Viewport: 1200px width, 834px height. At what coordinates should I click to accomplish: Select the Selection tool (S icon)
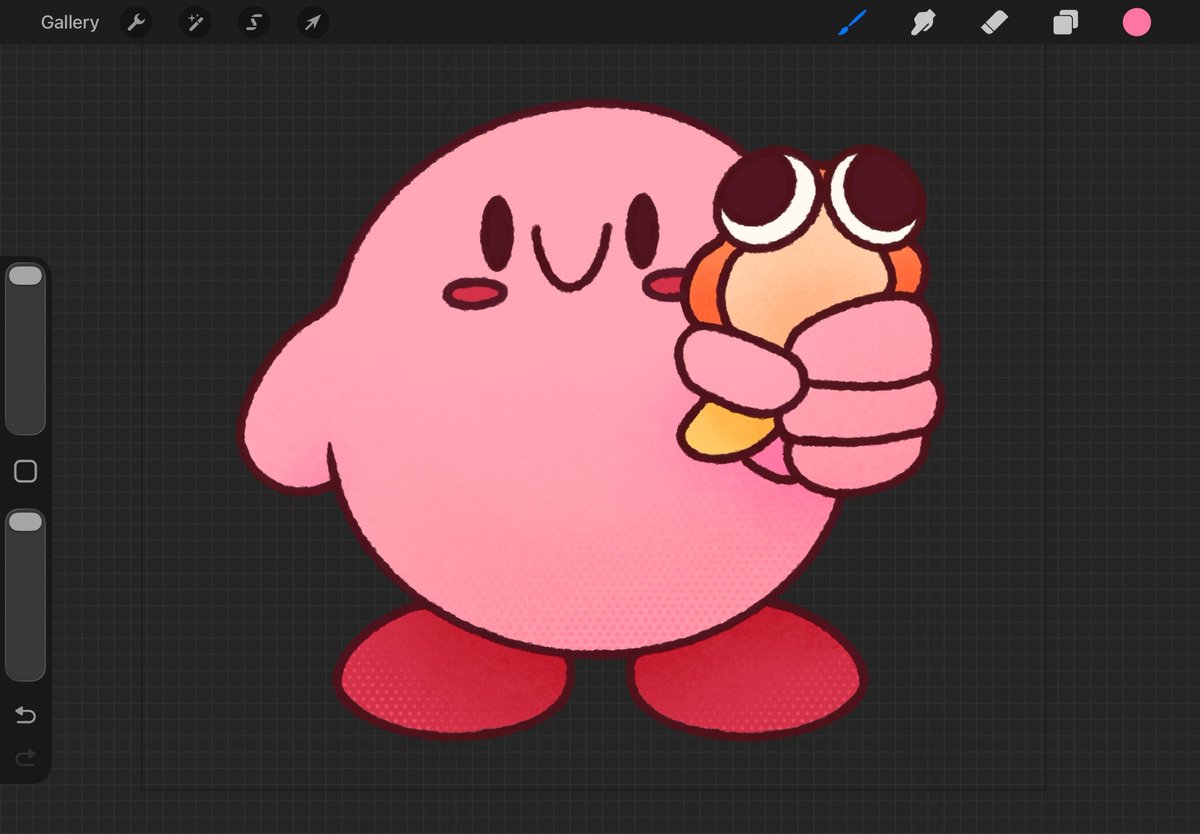(x=254, y=22)
